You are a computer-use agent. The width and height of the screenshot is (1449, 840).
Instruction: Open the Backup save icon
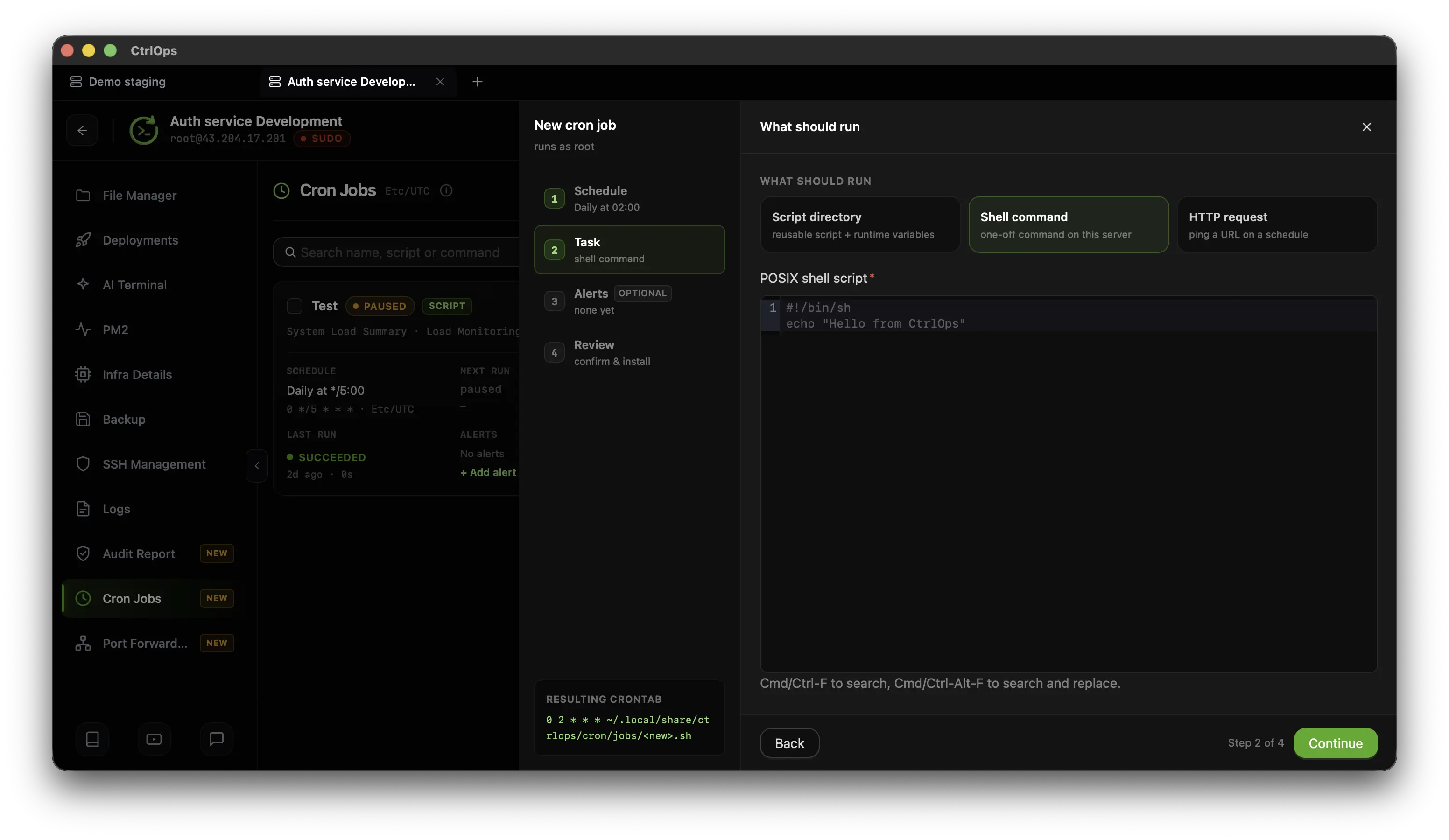[x=83, y=419]
